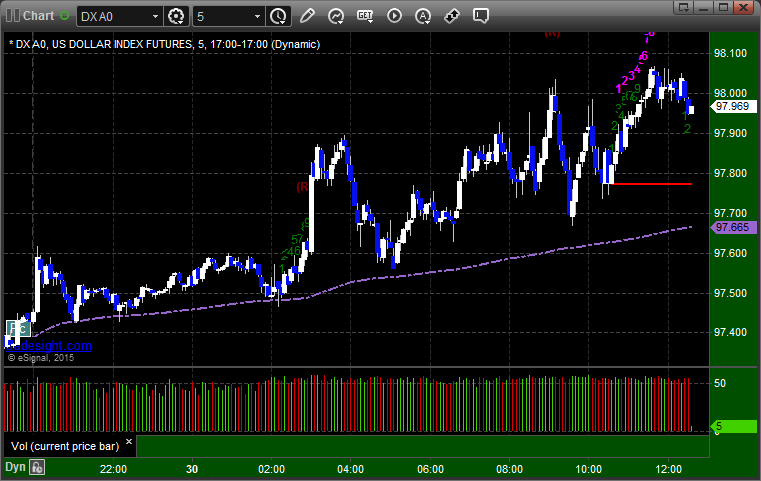Click the 12:00 time axis label
The width and height of the screenshot is (761, 481).
click(669, 469)
